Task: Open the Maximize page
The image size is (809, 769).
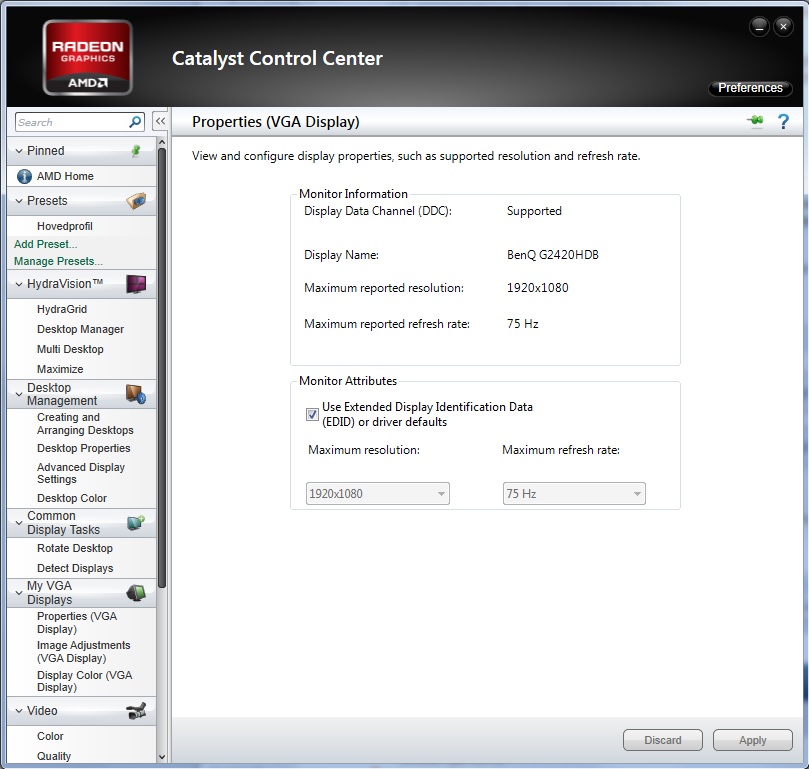Action: 60,369
